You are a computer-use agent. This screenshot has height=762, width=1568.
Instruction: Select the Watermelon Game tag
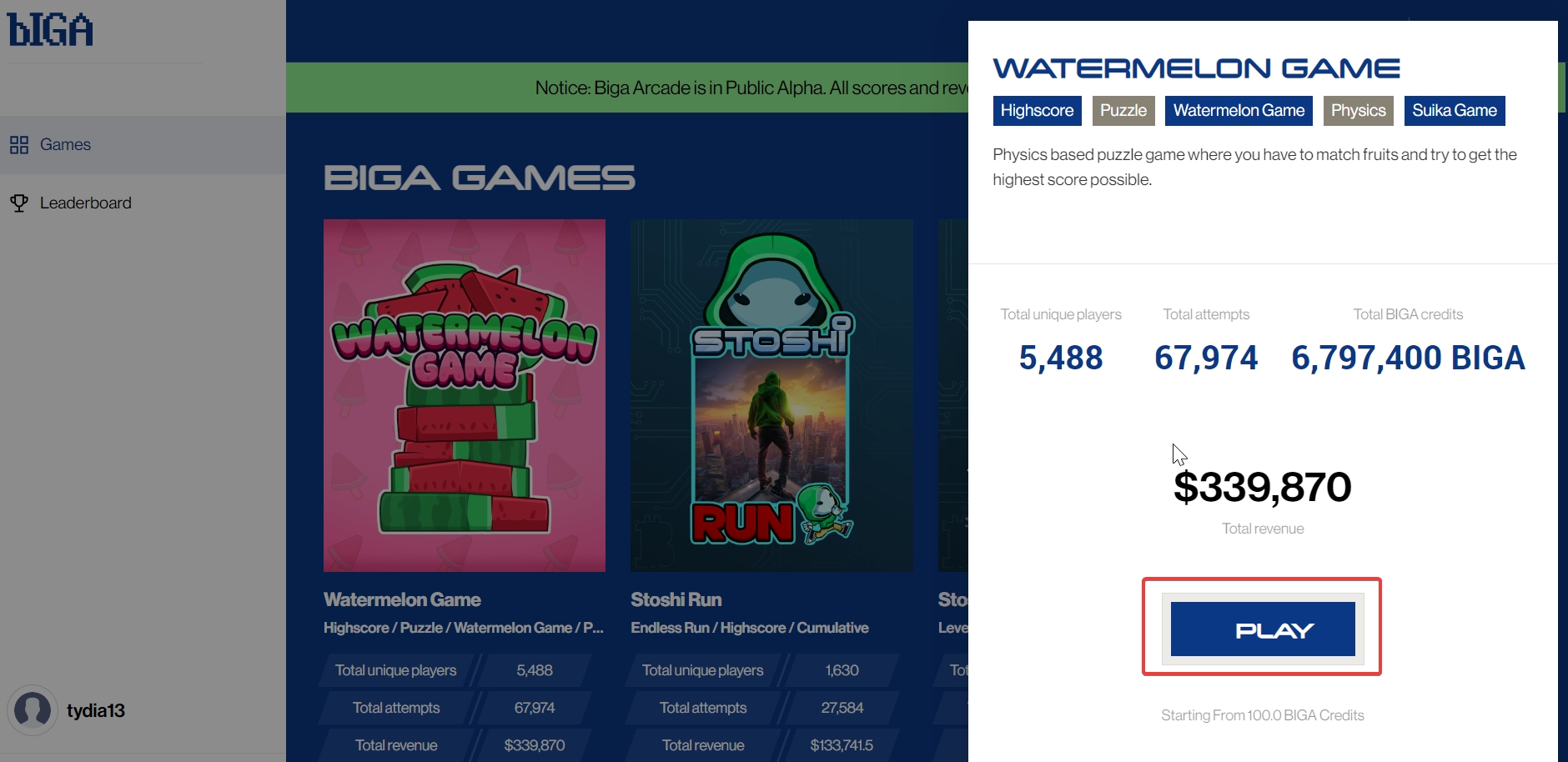1239,111
